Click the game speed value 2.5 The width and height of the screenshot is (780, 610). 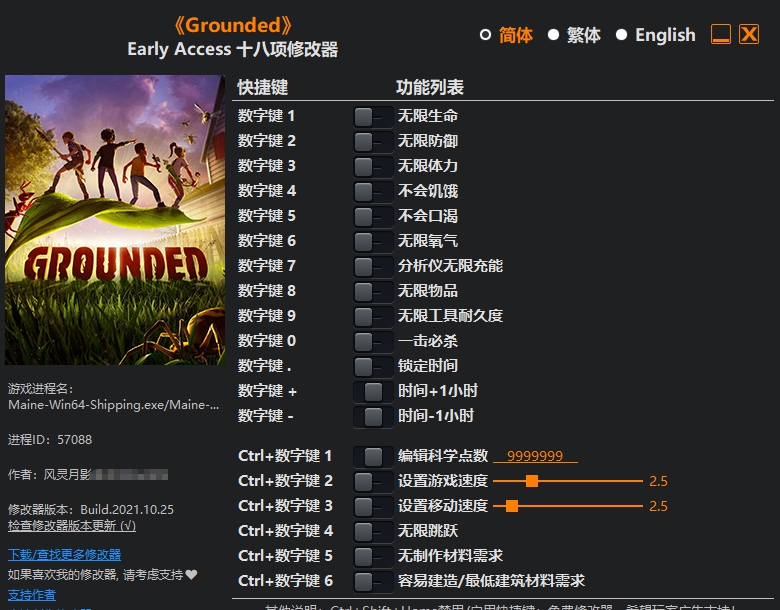(x=658, y=481)
